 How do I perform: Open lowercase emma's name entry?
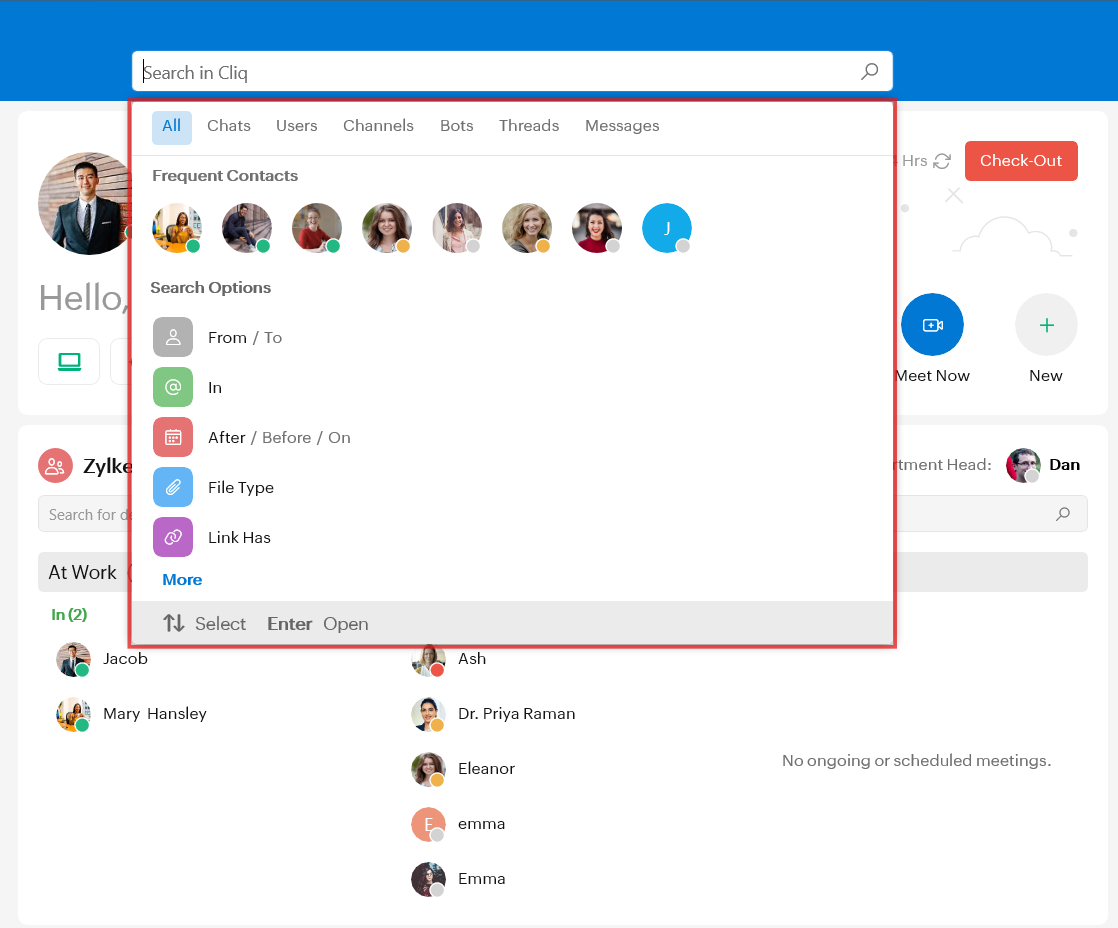(481, 824)
